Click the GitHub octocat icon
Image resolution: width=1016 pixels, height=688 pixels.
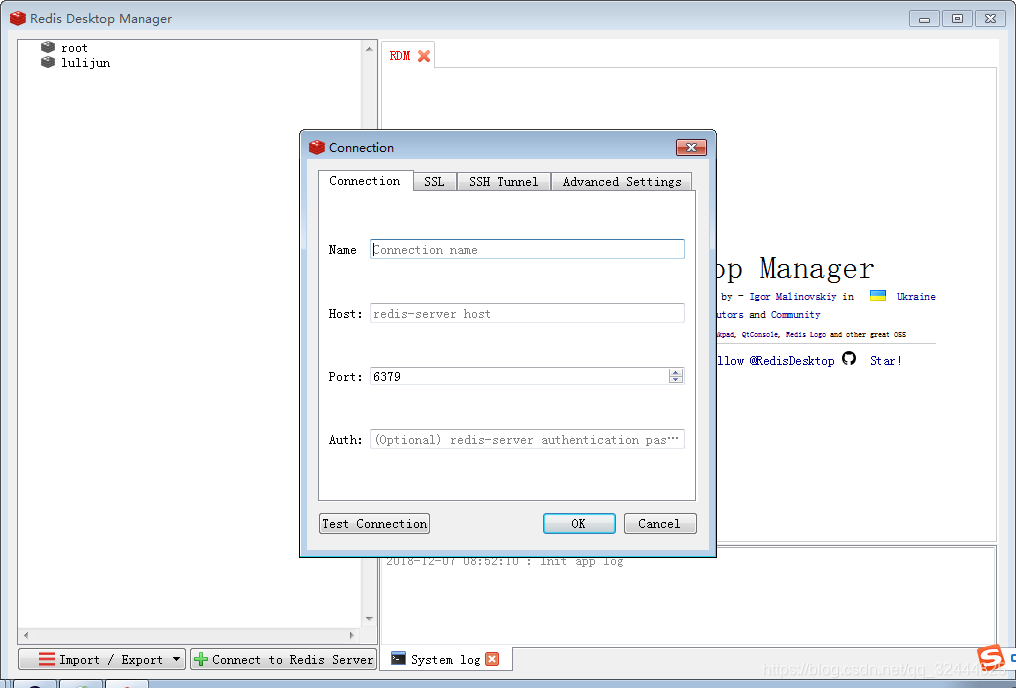tap(849, 358)
